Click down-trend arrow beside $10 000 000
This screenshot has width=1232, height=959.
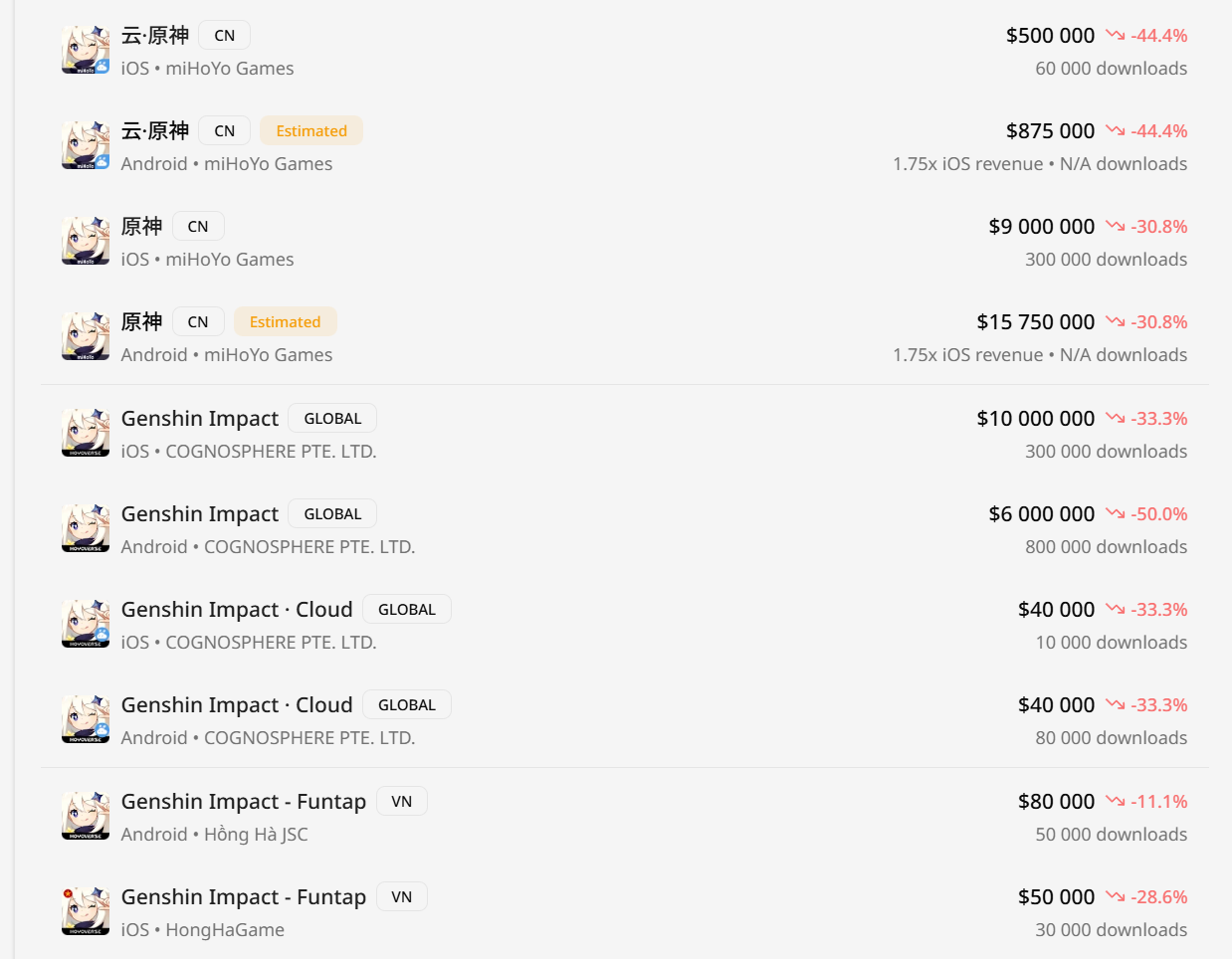pos(1115,419)
